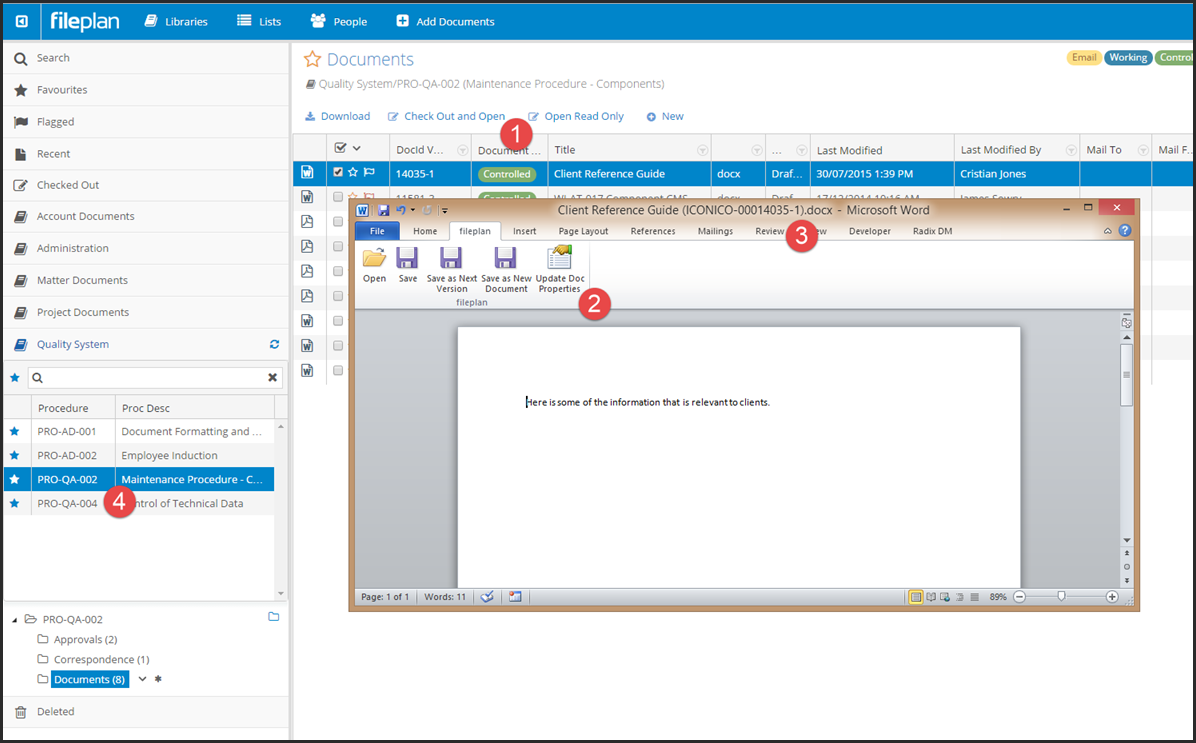The image size is (1196, 743).
Task: Click the proofing check icon in Word status bar
Action: click(x=487, y=597)
